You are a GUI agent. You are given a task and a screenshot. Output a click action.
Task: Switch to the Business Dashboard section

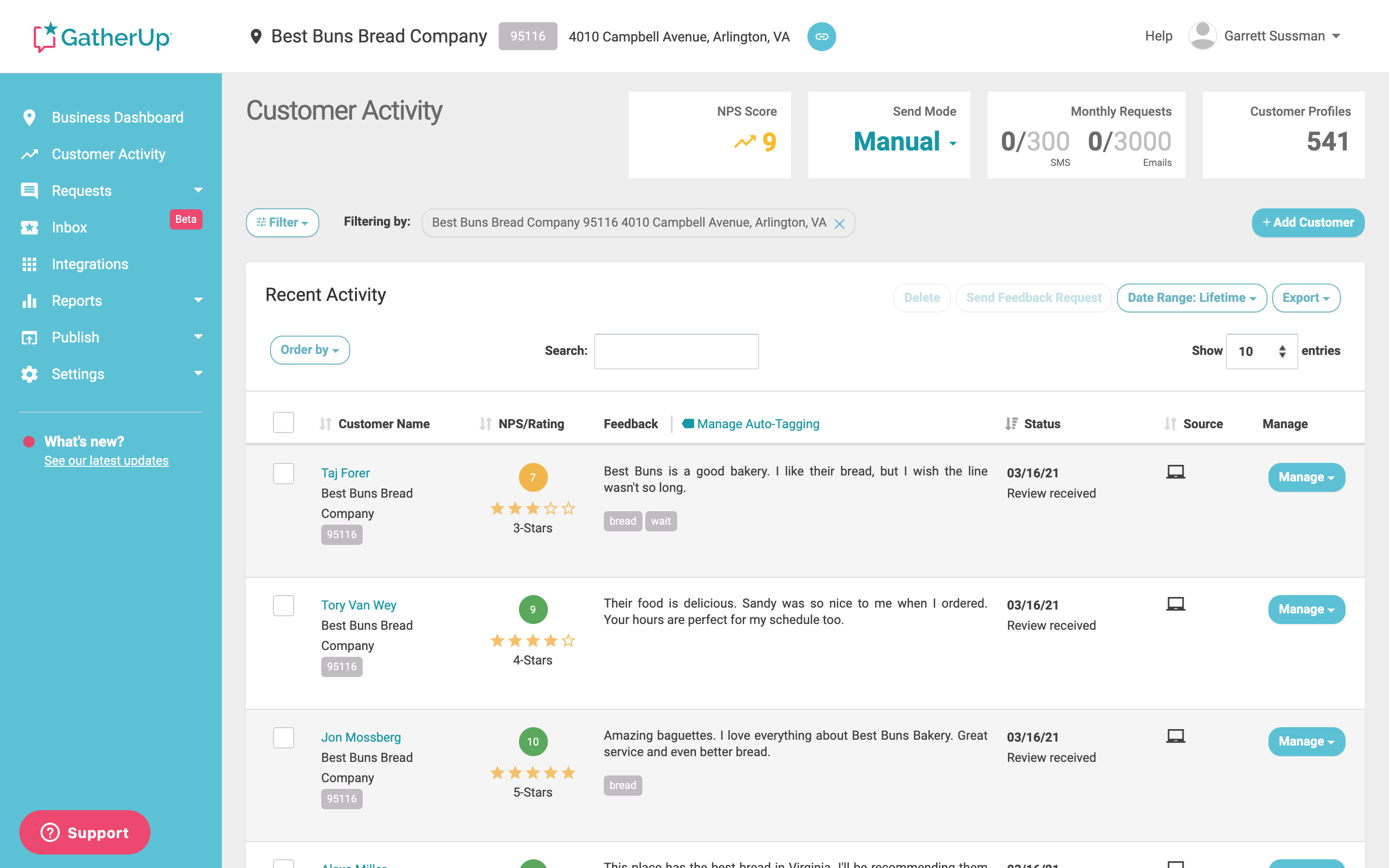click(x=117, y=117)
